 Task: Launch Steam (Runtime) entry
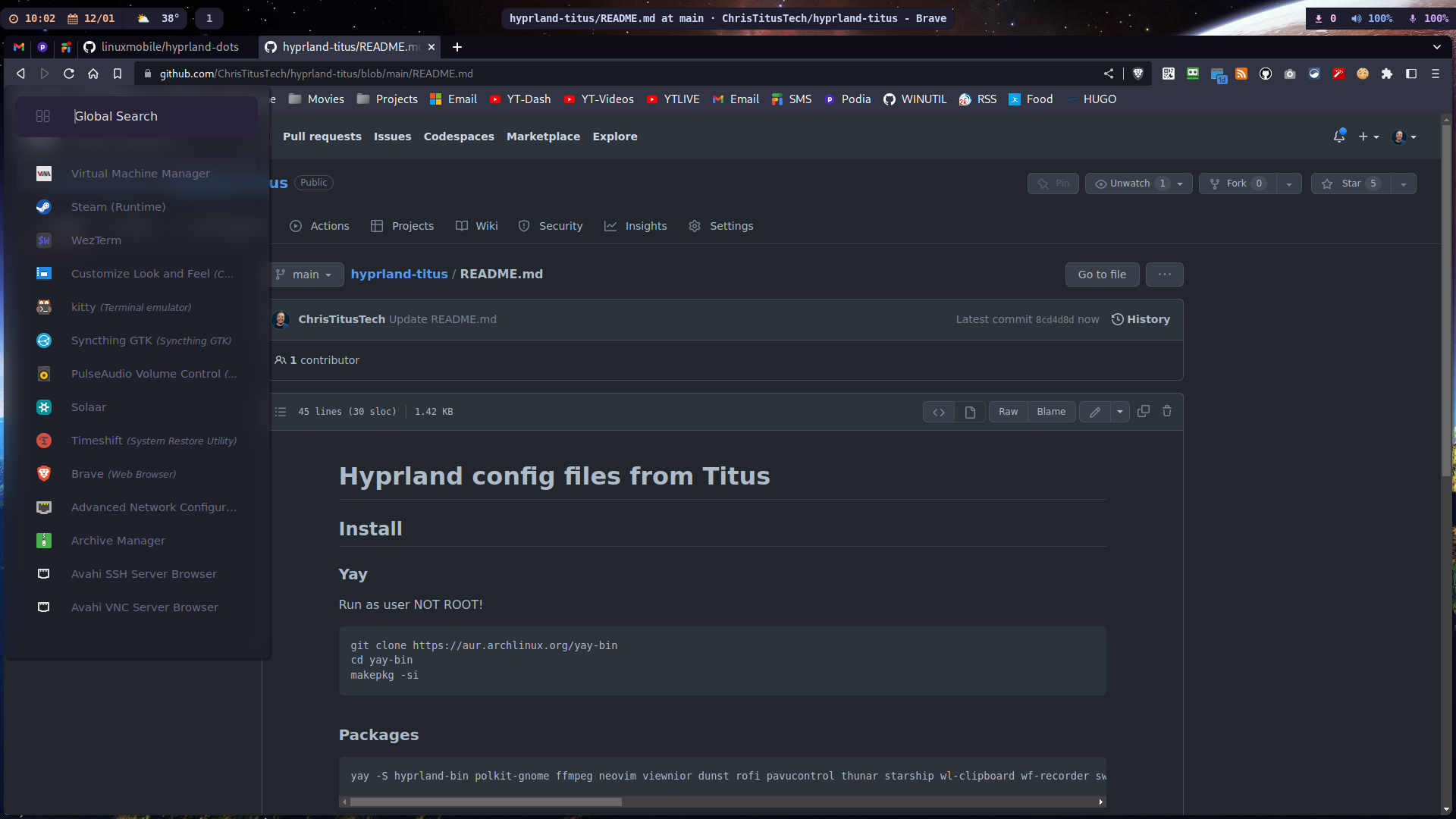tap(136, 207)
